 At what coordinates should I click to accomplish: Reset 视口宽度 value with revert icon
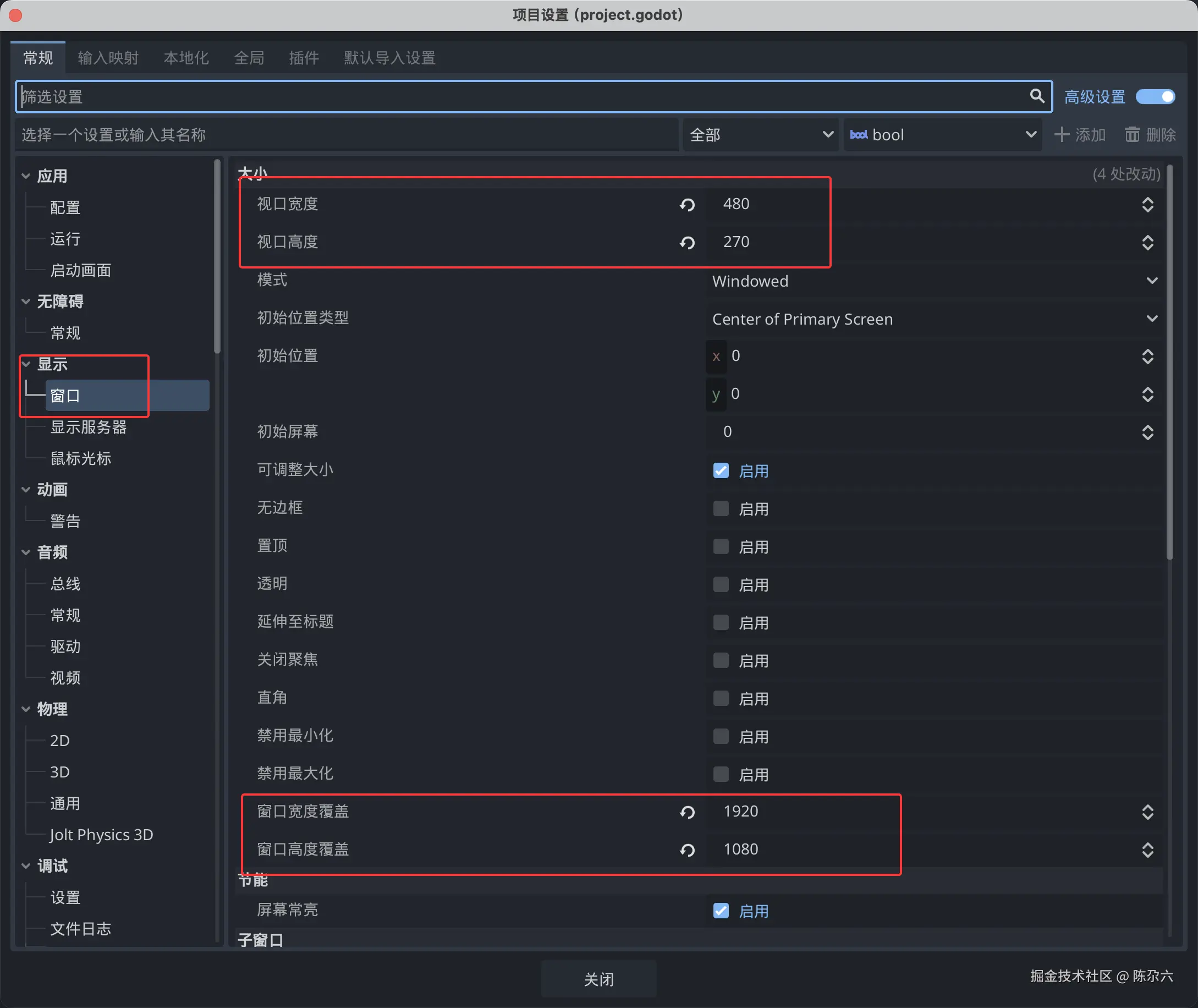[687, 205]
